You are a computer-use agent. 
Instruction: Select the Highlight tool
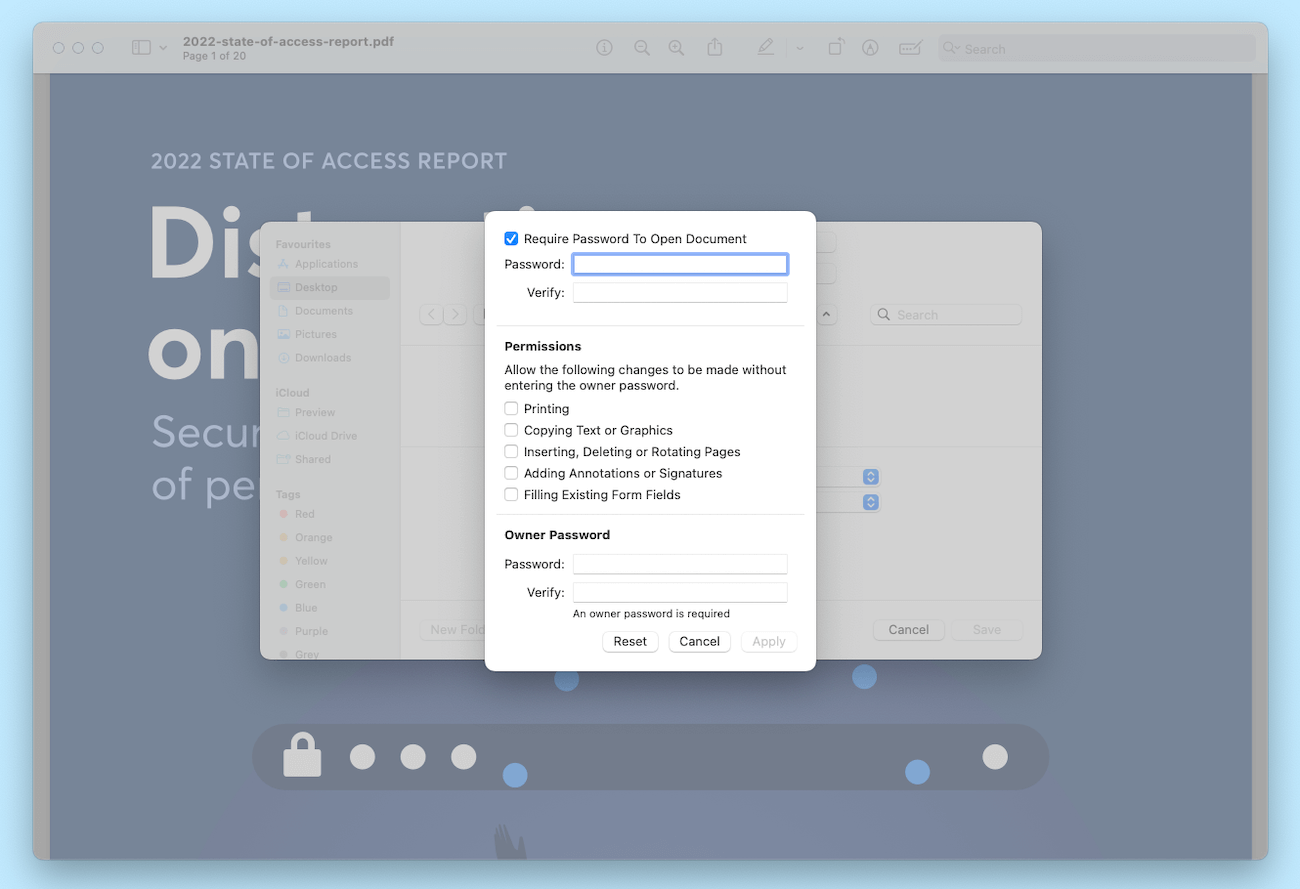click(x=765, y=47)
